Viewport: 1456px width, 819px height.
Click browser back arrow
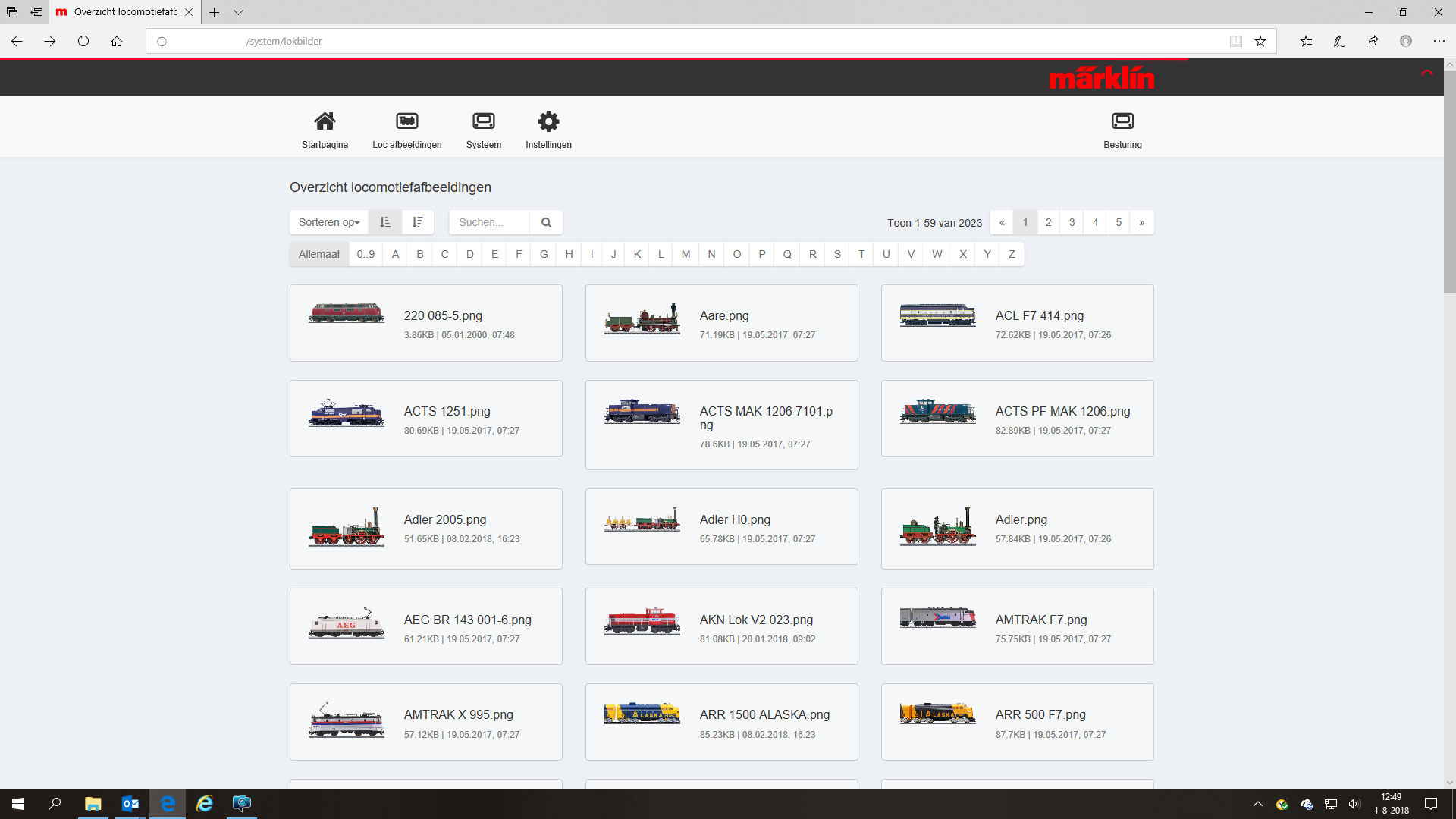17,41
